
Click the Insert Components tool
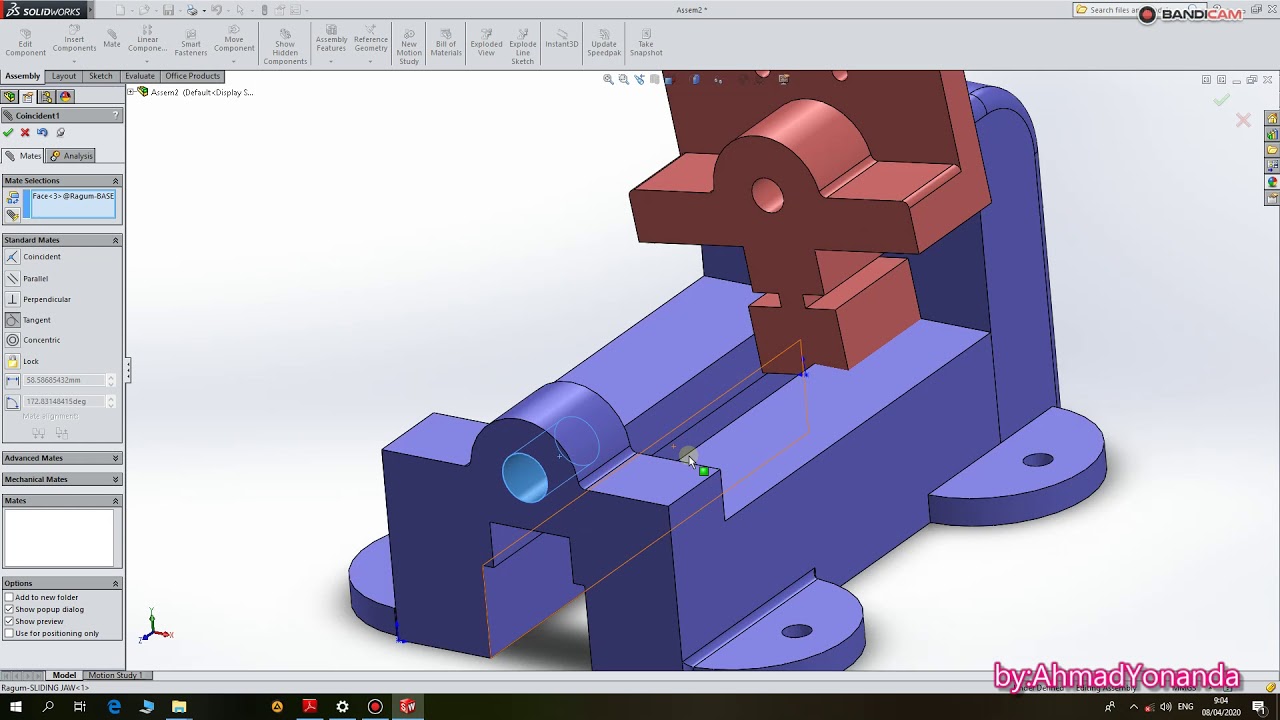pyautogui.click(x=74, y=40)
